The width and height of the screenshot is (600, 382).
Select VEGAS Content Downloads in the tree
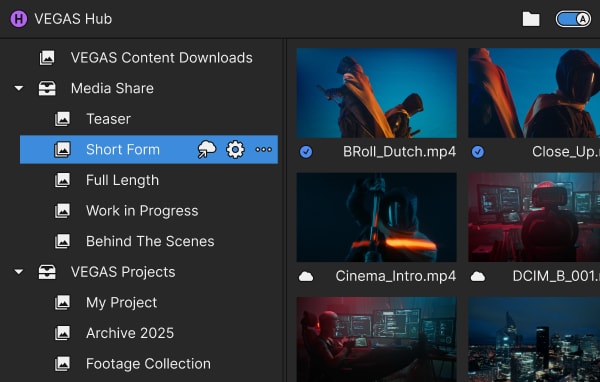coord(161,58)
